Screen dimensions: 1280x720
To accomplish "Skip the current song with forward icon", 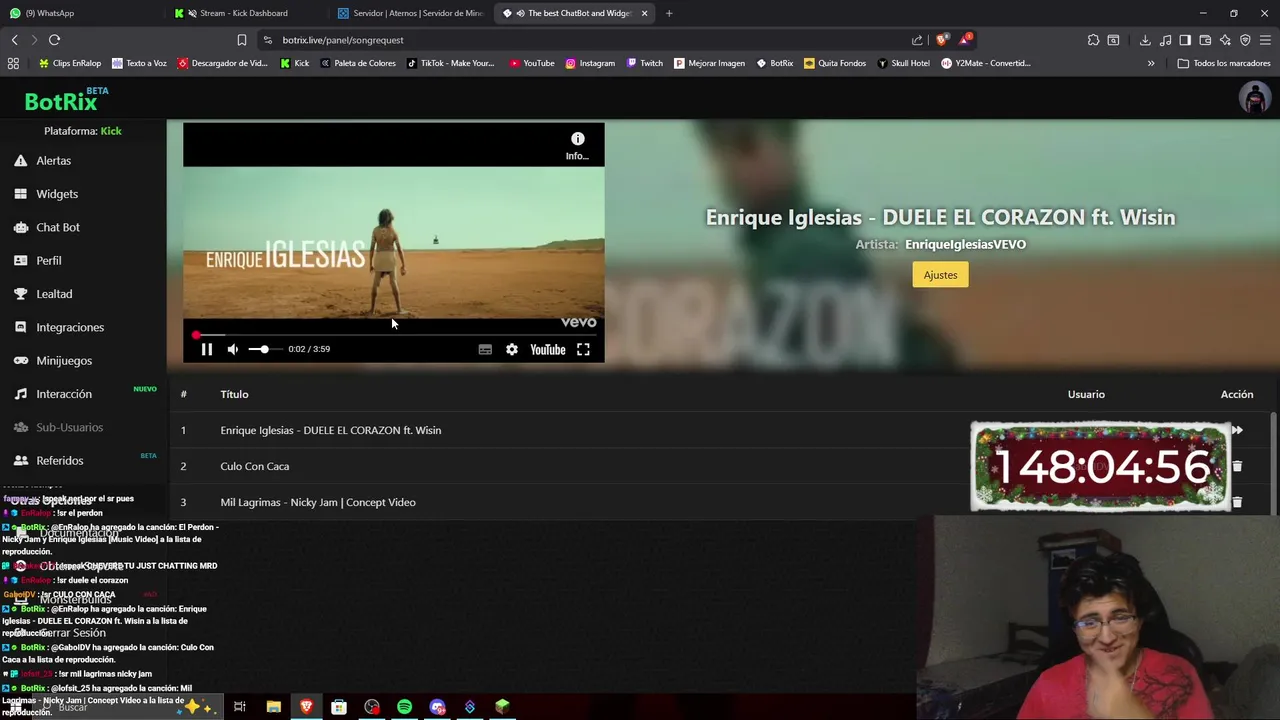I will click(1237, 430).
